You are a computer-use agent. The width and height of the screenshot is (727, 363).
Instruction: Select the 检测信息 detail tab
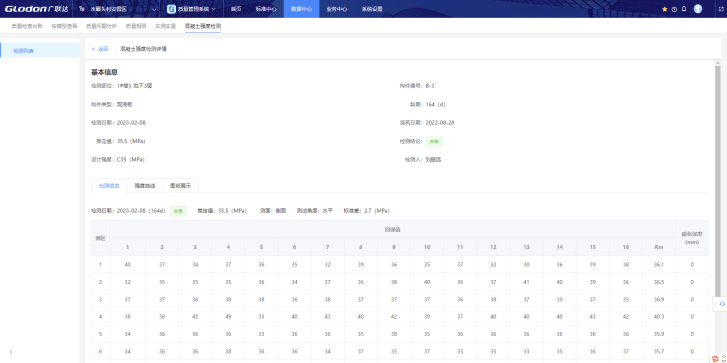click(109, 185)
